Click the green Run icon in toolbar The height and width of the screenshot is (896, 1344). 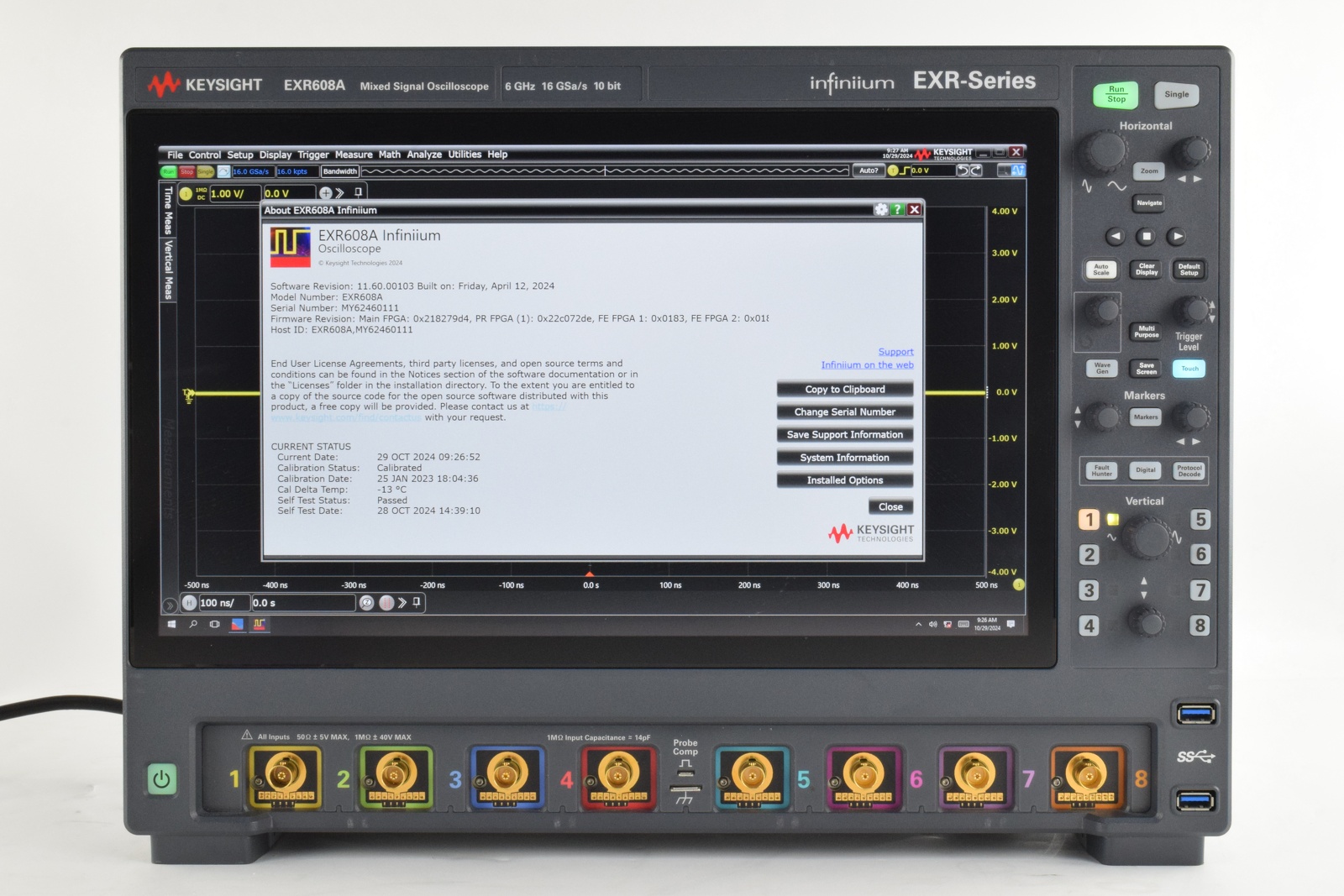(x=169, y=171)
